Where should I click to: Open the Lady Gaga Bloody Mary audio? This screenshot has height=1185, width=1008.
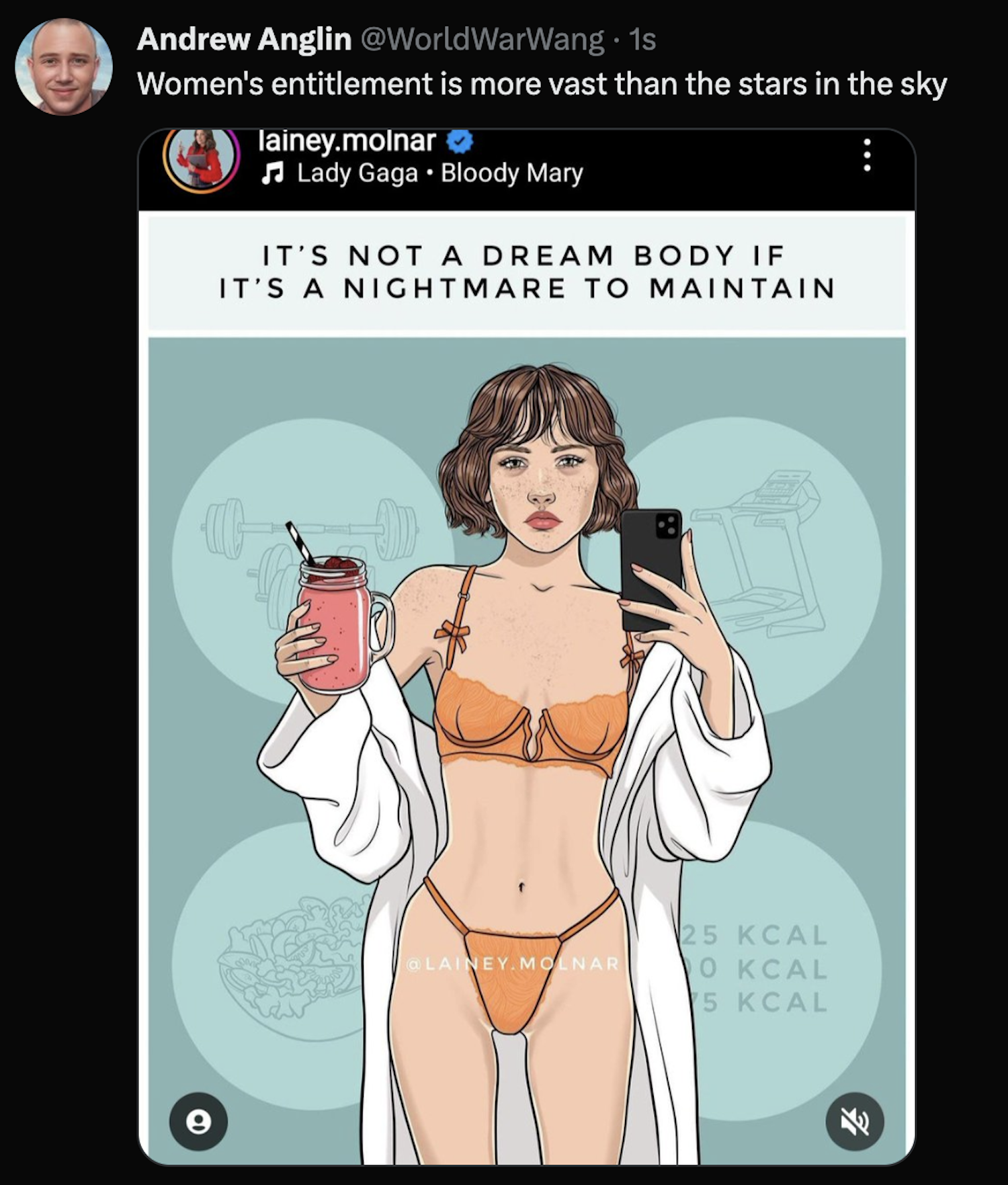point(439,173)
